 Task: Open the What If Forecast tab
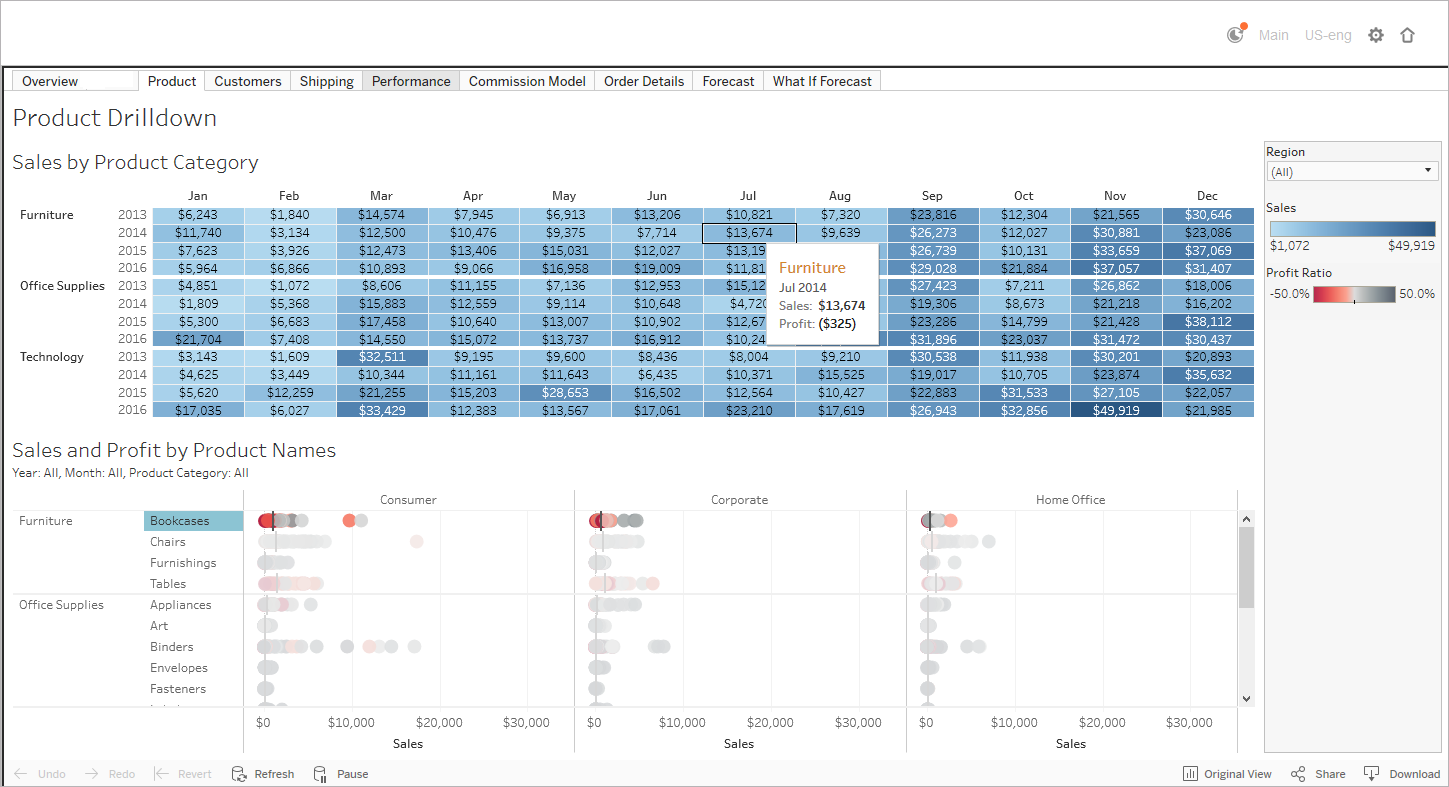click(822, 81)
